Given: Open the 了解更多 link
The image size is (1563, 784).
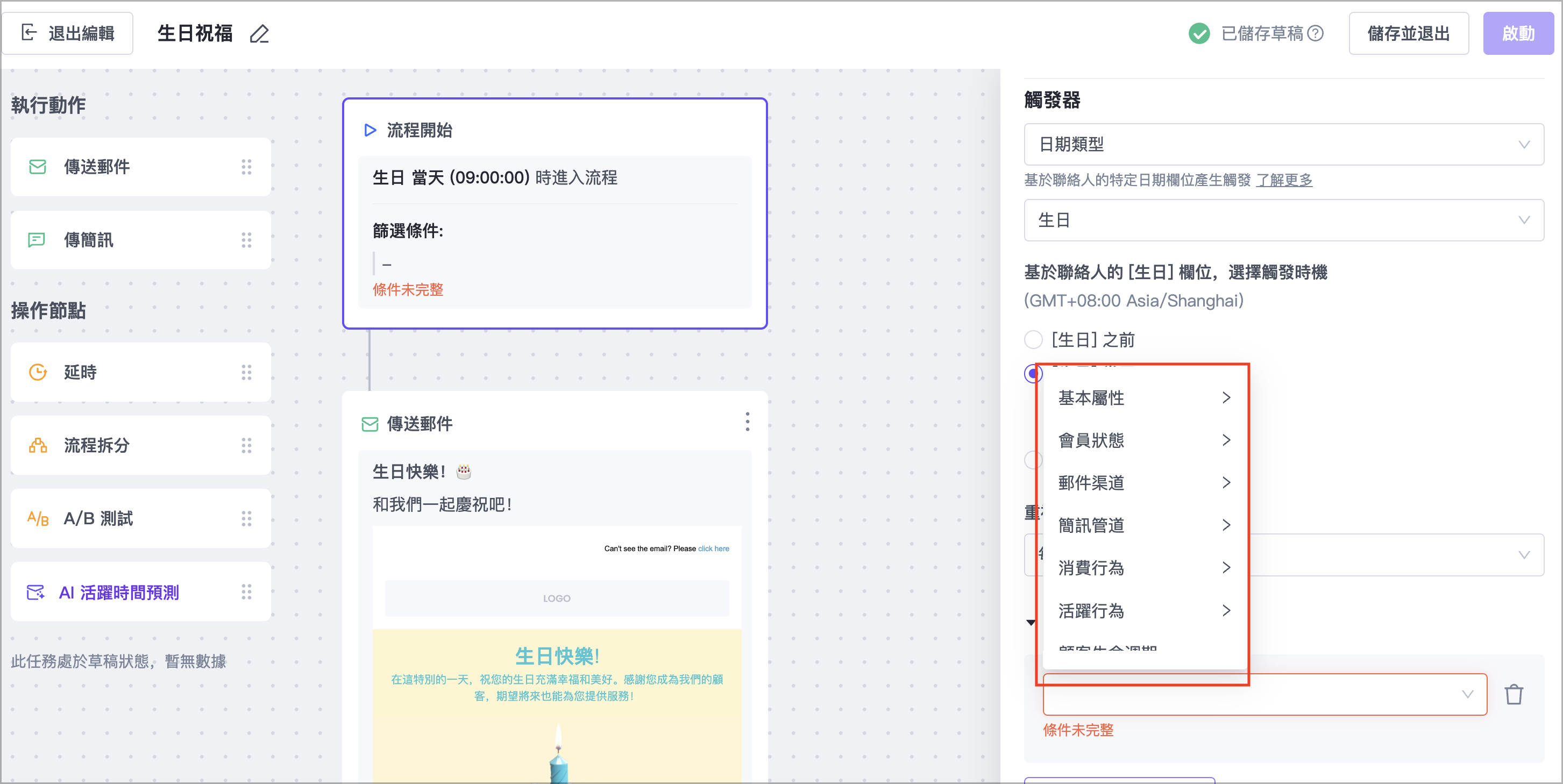Looking at the screenshot, I should (1284, 180).
